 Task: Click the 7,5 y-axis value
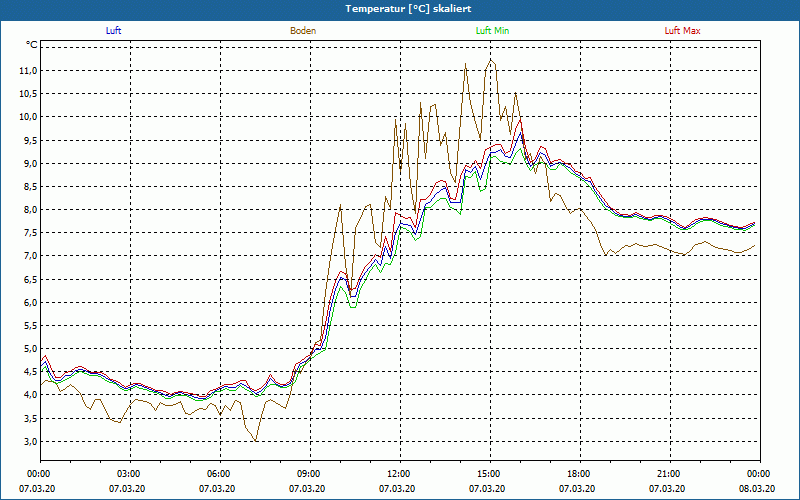coord(30,233)
